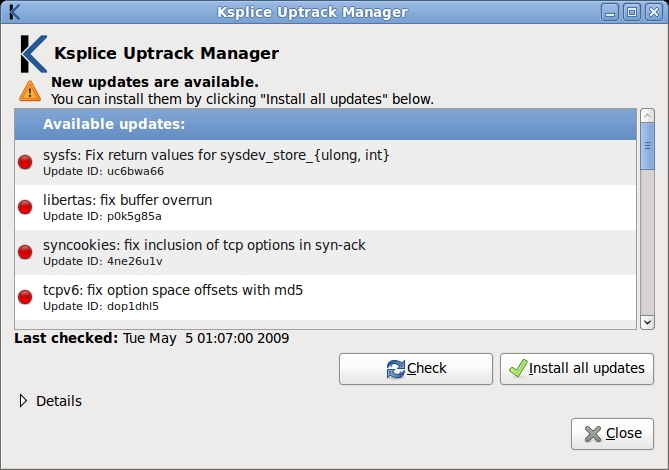The height and width of the screenshot is (470, 669).
Task: Click red status dot beside libertas update
Action: pyautogui.click(x=26, y=207)
